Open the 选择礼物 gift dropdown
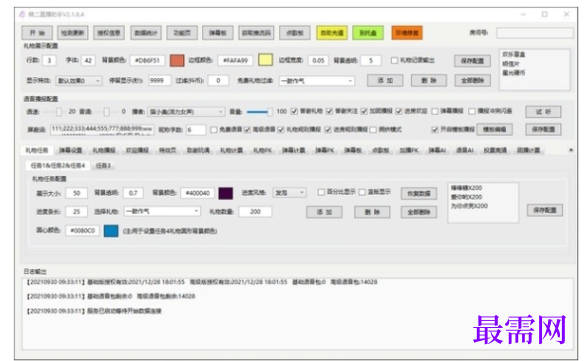 pos(162,211)
